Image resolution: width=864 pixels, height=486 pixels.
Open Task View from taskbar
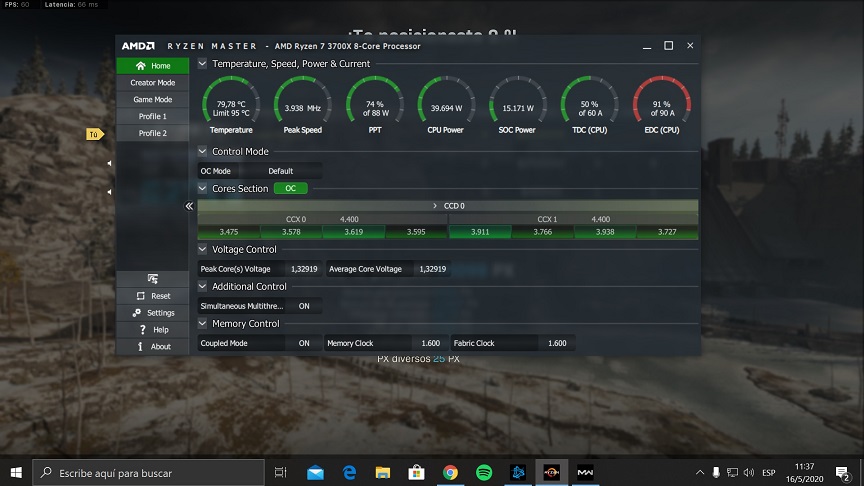(x=280, y=473)
